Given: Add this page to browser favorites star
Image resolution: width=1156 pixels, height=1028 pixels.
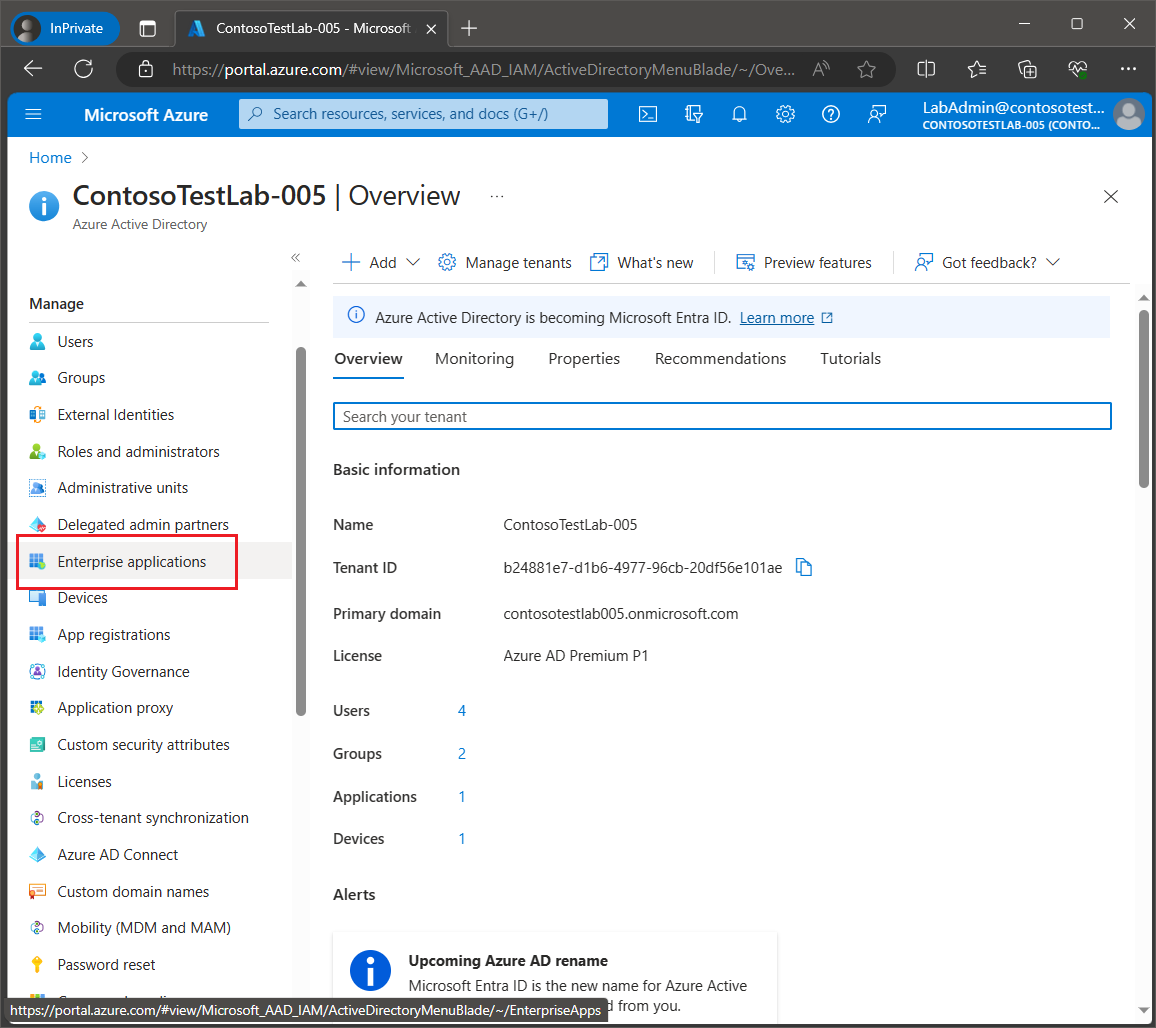Looking at the screenshot, I should click(866, 69).
